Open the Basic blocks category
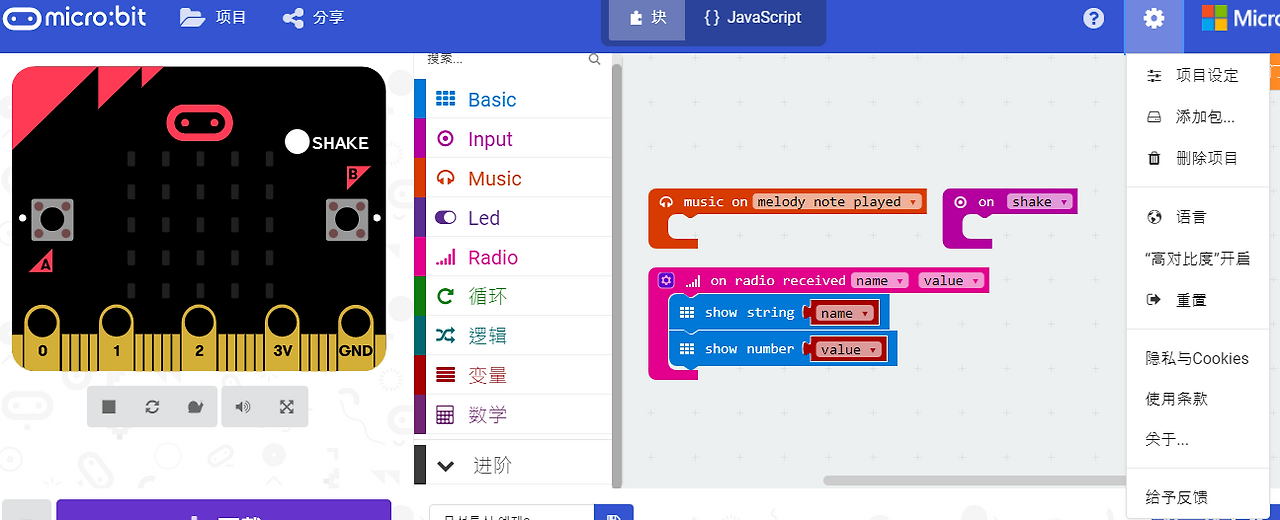The height and width of the screenshot is (520, 1280). tap(512, 99)
